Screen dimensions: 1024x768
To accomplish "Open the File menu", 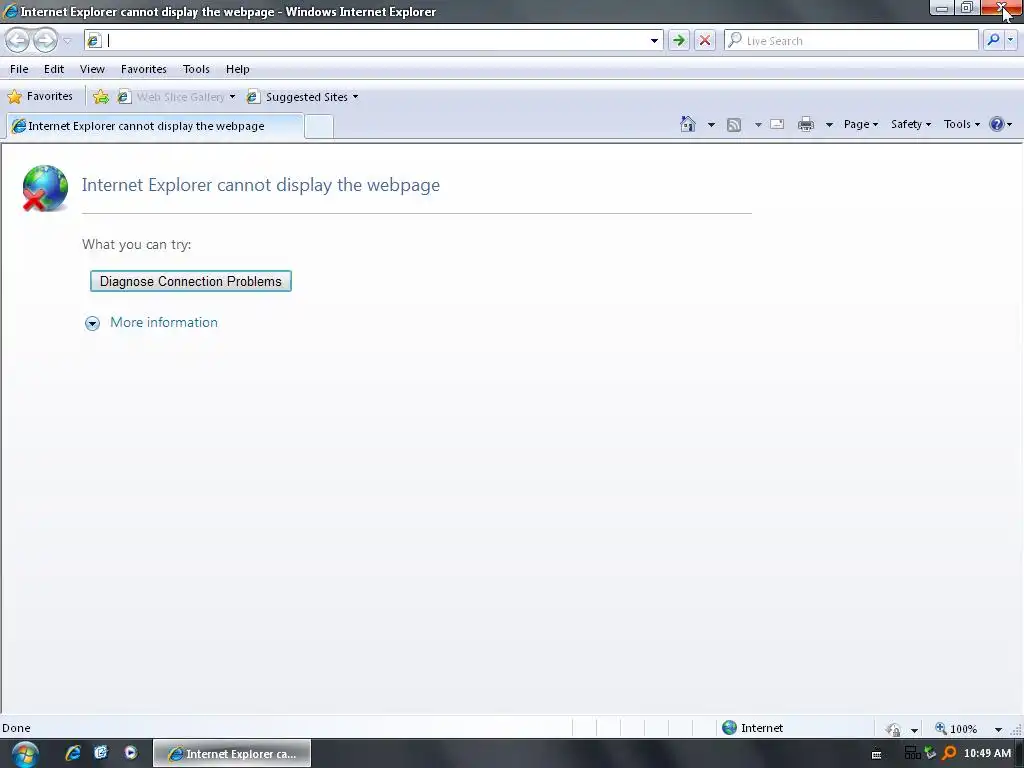I will pos(19,69).
